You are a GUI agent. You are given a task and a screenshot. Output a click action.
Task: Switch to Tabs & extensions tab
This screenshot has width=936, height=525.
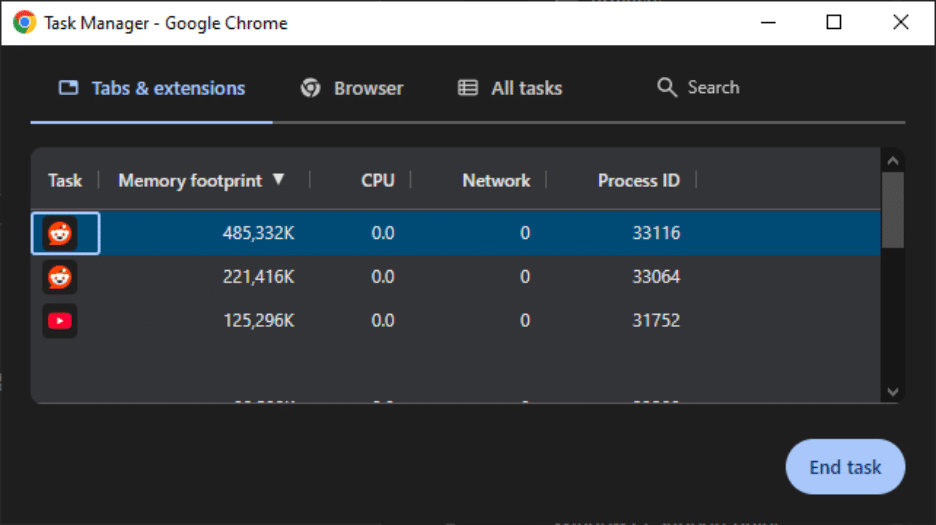point(152,88)
